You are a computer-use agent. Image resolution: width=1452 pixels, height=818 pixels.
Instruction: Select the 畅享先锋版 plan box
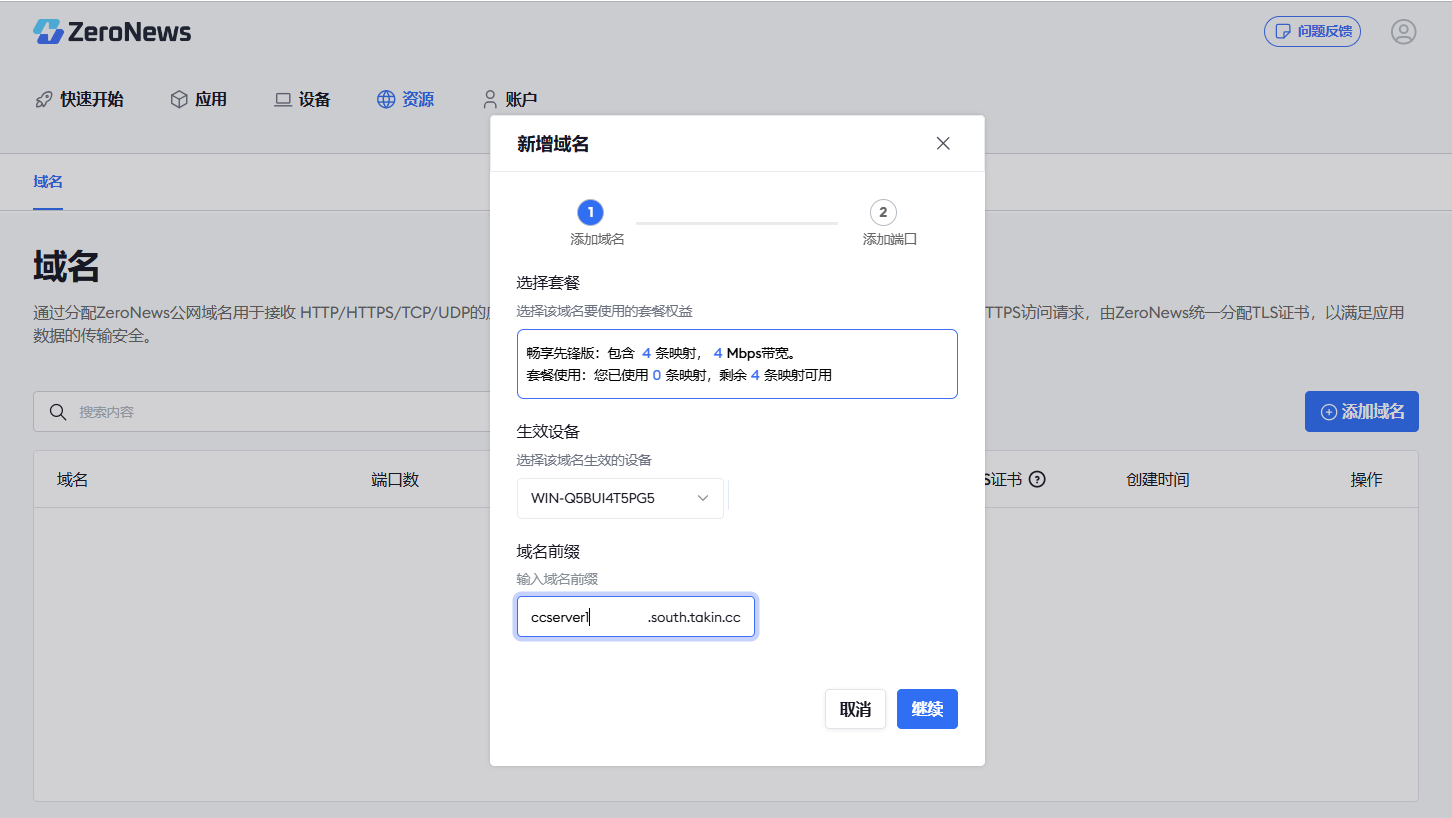point(737,364)
